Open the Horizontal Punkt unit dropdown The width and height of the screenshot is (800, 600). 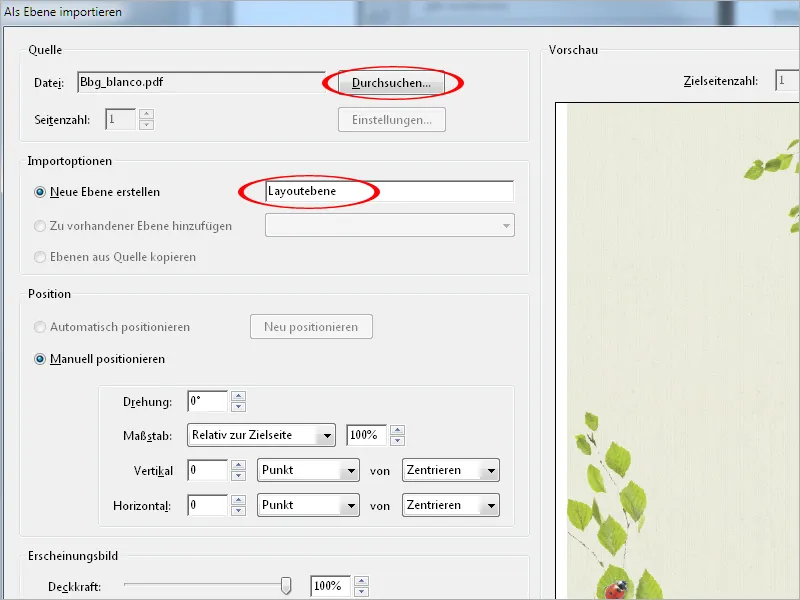308,505
